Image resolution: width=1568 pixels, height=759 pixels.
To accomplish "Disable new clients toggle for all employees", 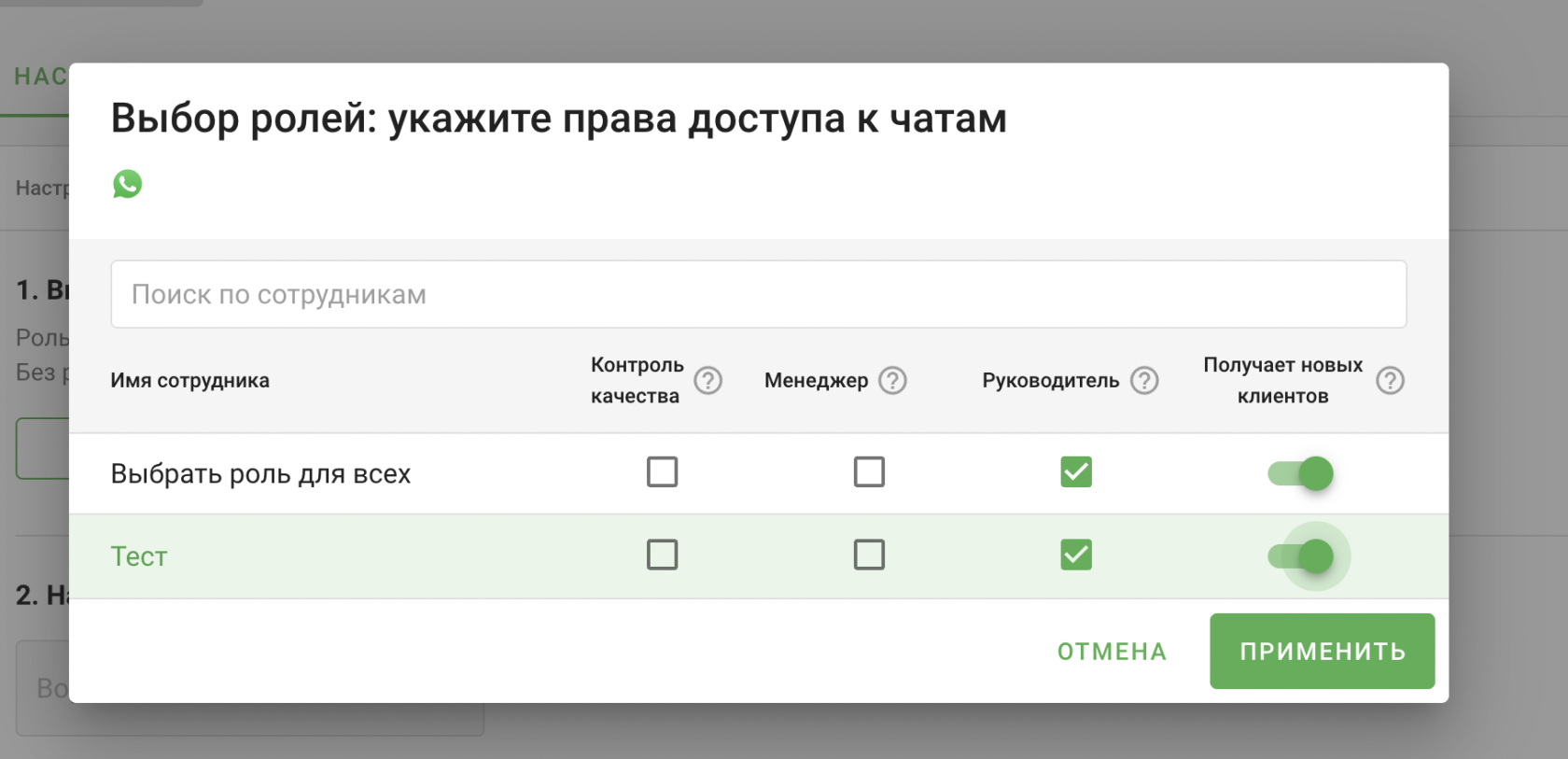I will coord(1300,473).
